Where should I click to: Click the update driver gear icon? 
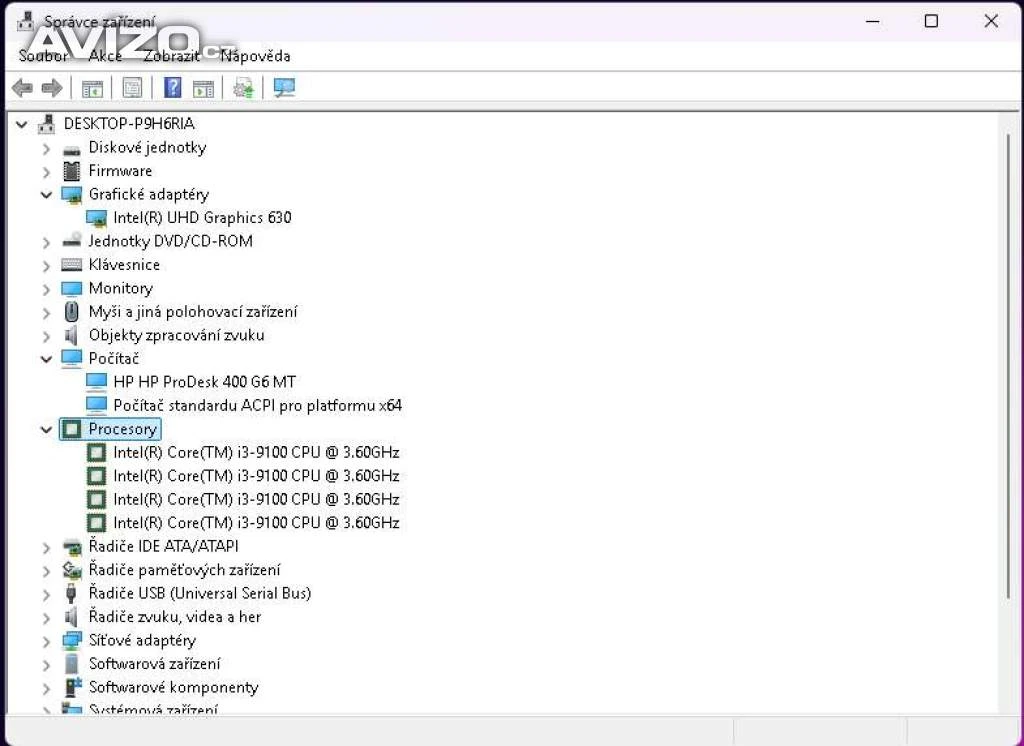[x=243, y=88]
